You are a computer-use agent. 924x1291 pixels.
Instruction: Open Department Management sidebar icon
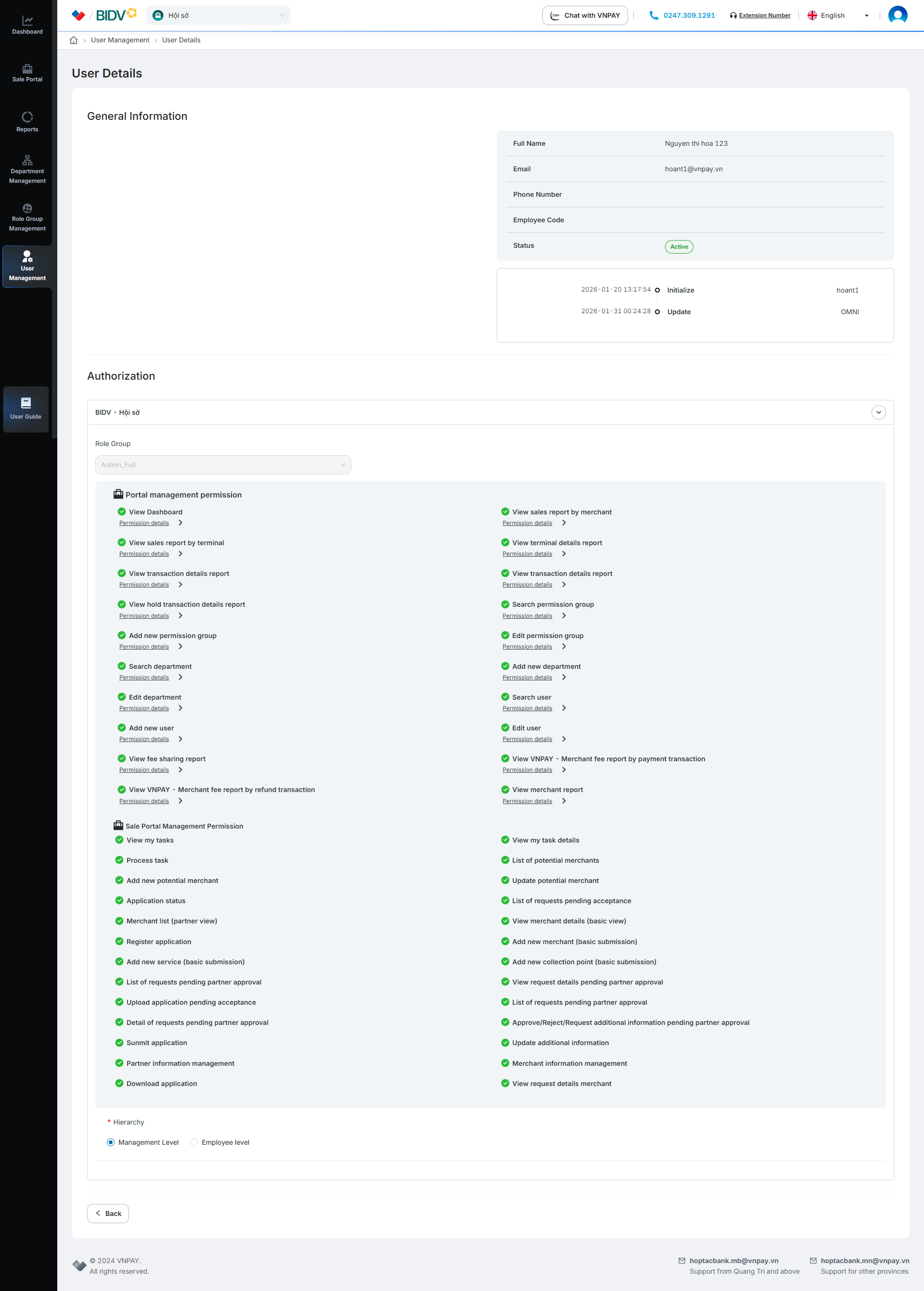point(27,160)
